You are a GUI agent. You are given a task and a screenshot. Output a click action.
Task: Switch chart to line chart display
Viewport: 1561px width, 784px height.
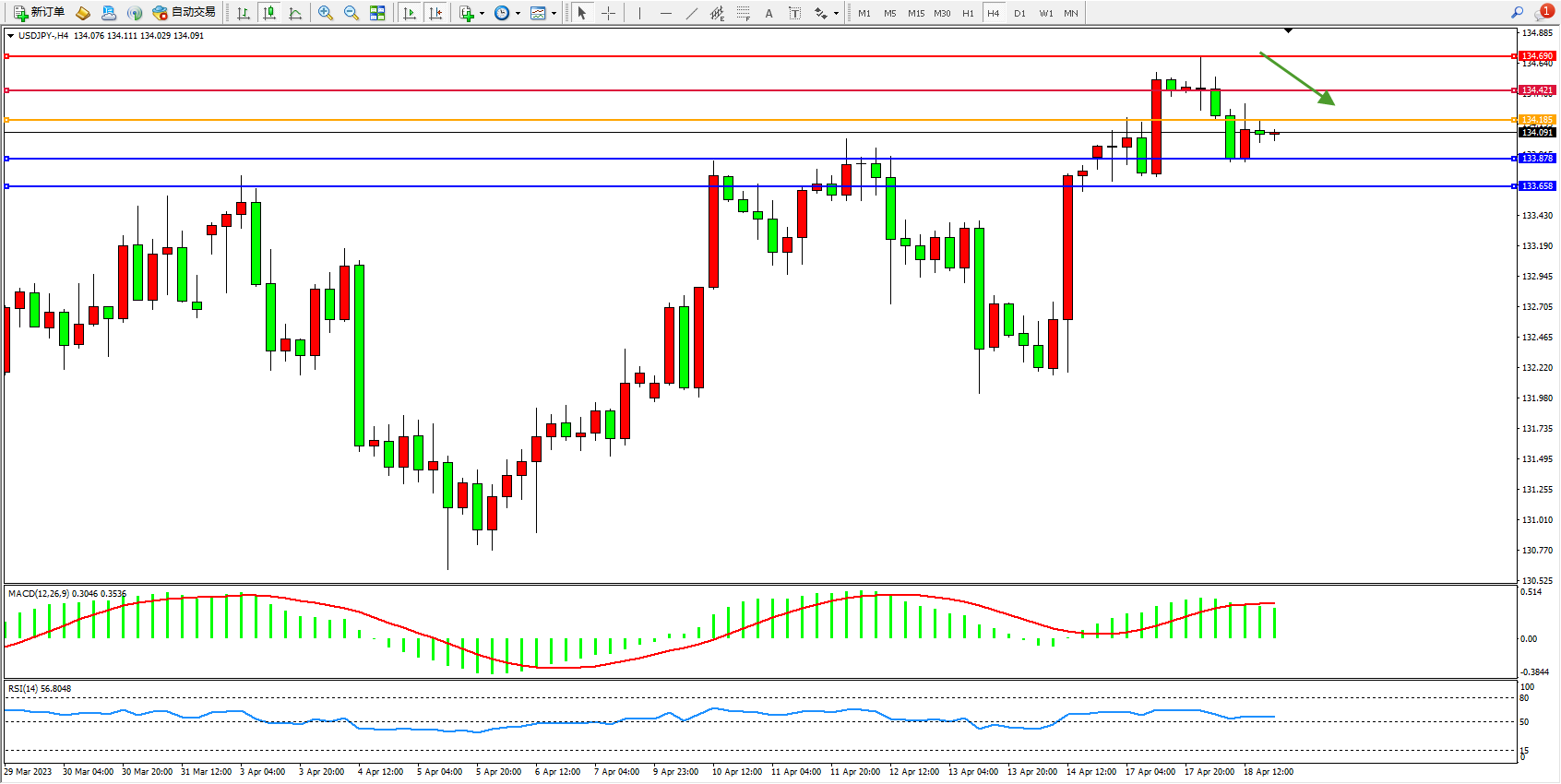click(x=295, y=13)
